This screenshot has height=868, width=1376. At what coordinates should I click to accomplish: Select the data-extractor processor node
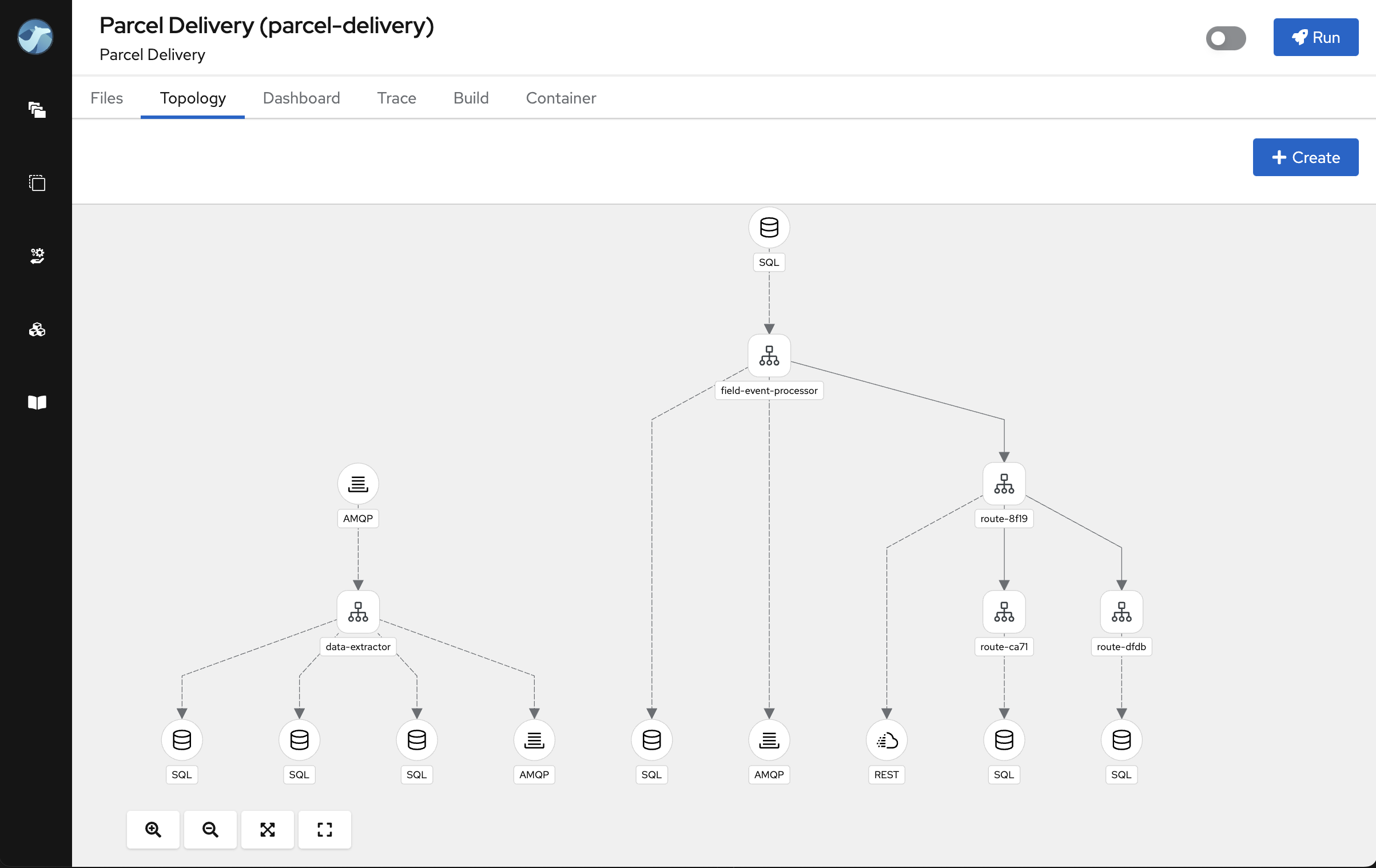357,611
